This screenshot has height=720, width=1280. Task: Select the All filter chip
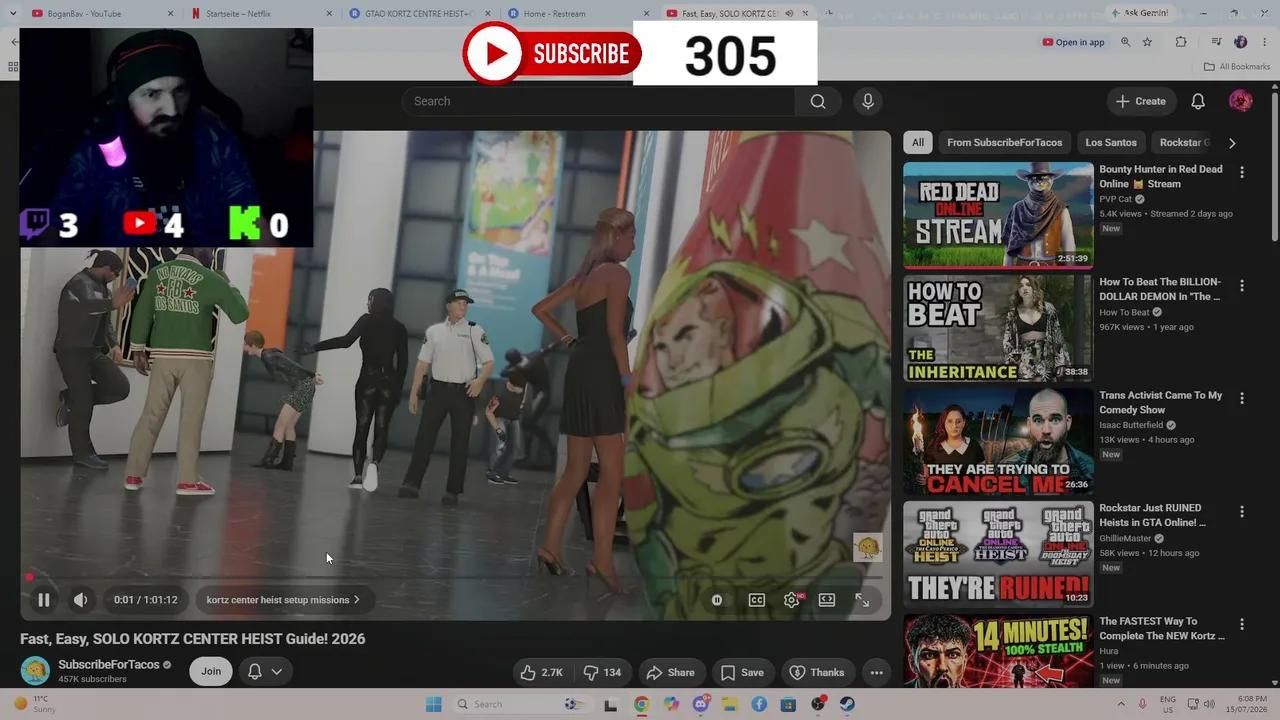coord(918,142)
